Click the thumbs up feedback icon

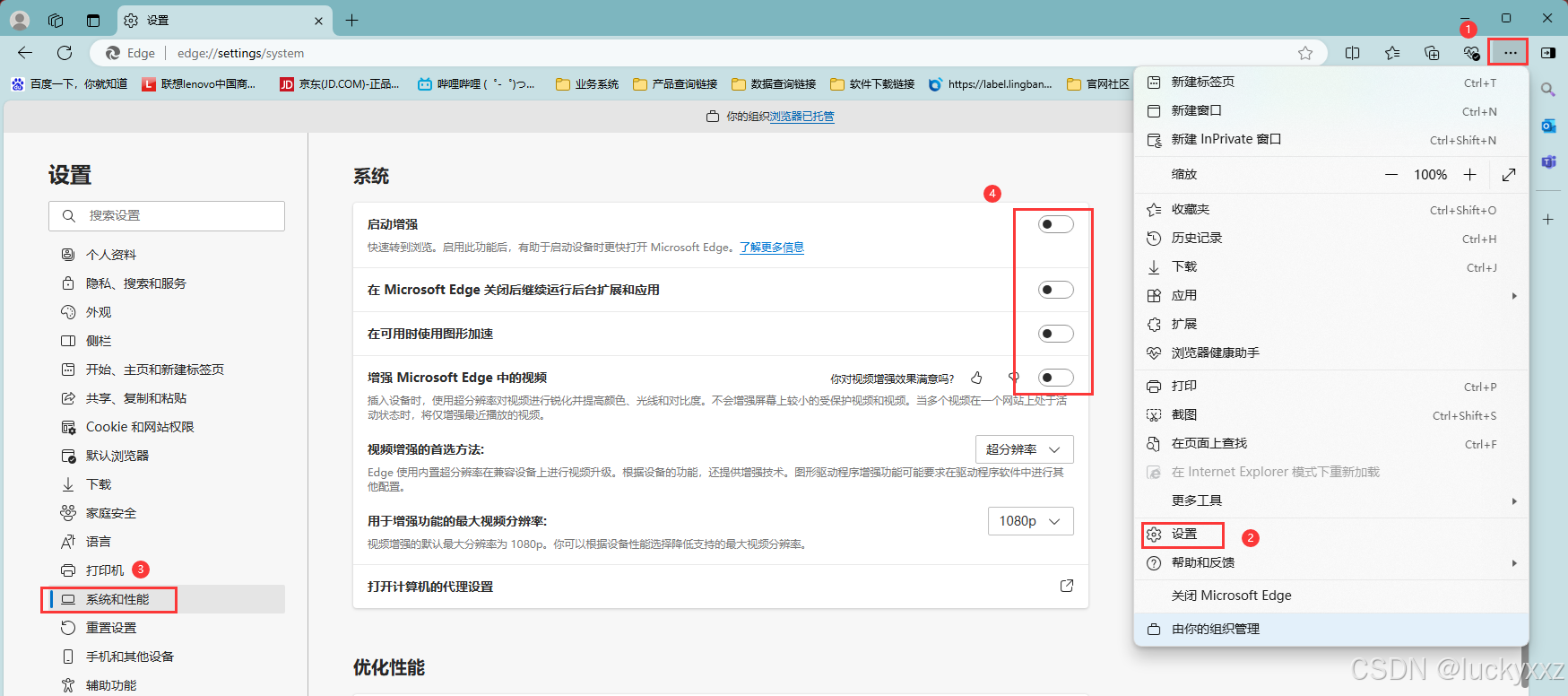(976, 378)
